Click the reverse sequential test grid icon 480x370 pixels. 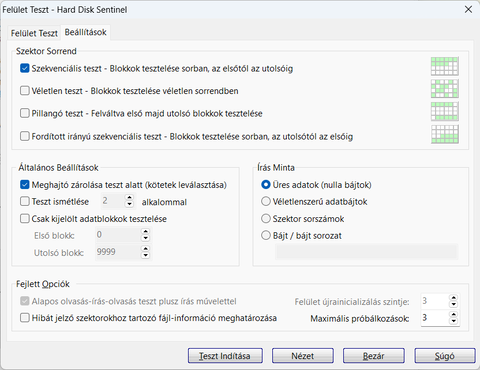point(445,134)
